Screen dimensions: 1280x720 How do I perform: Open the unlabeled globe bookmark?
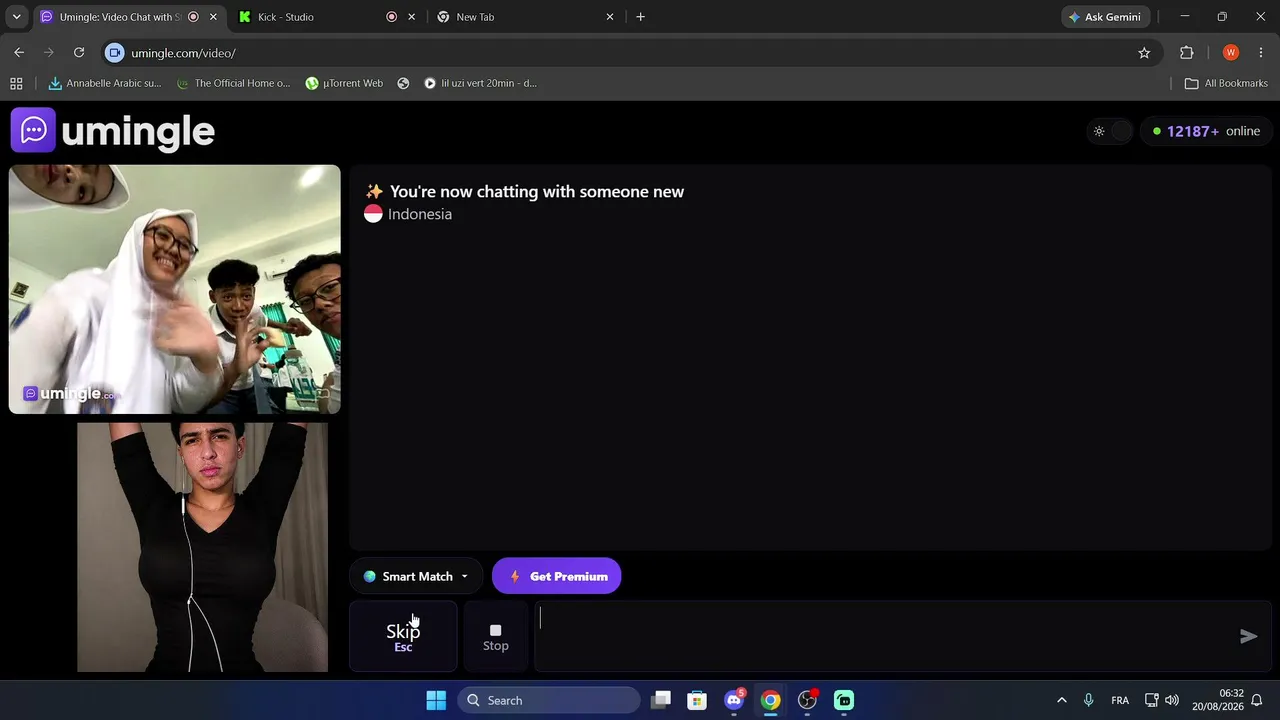[x=403, y=83]
